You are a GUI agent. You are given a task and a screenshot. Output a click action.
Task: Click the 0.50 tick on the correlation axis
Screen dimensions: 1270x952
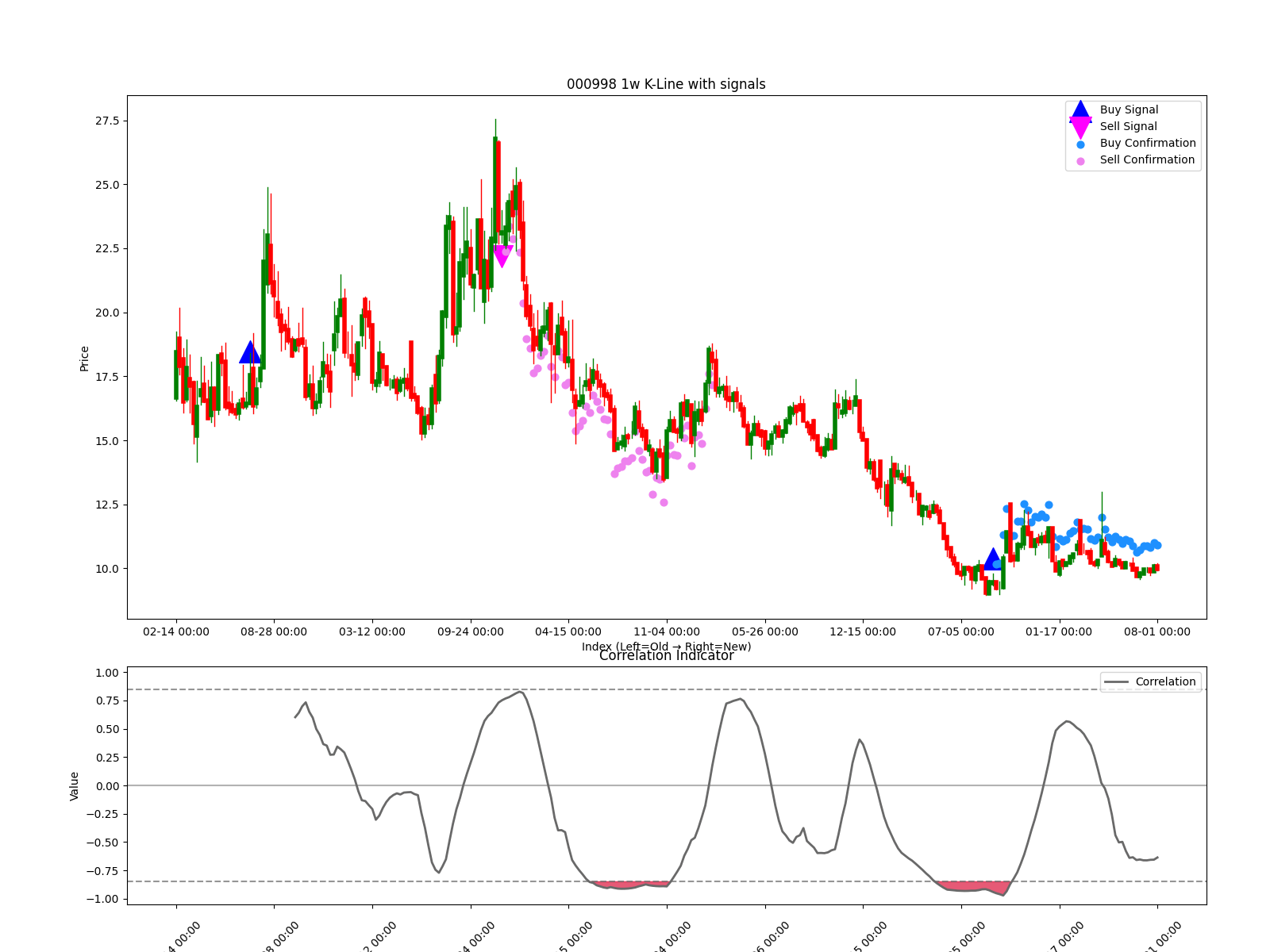[106, 729]
